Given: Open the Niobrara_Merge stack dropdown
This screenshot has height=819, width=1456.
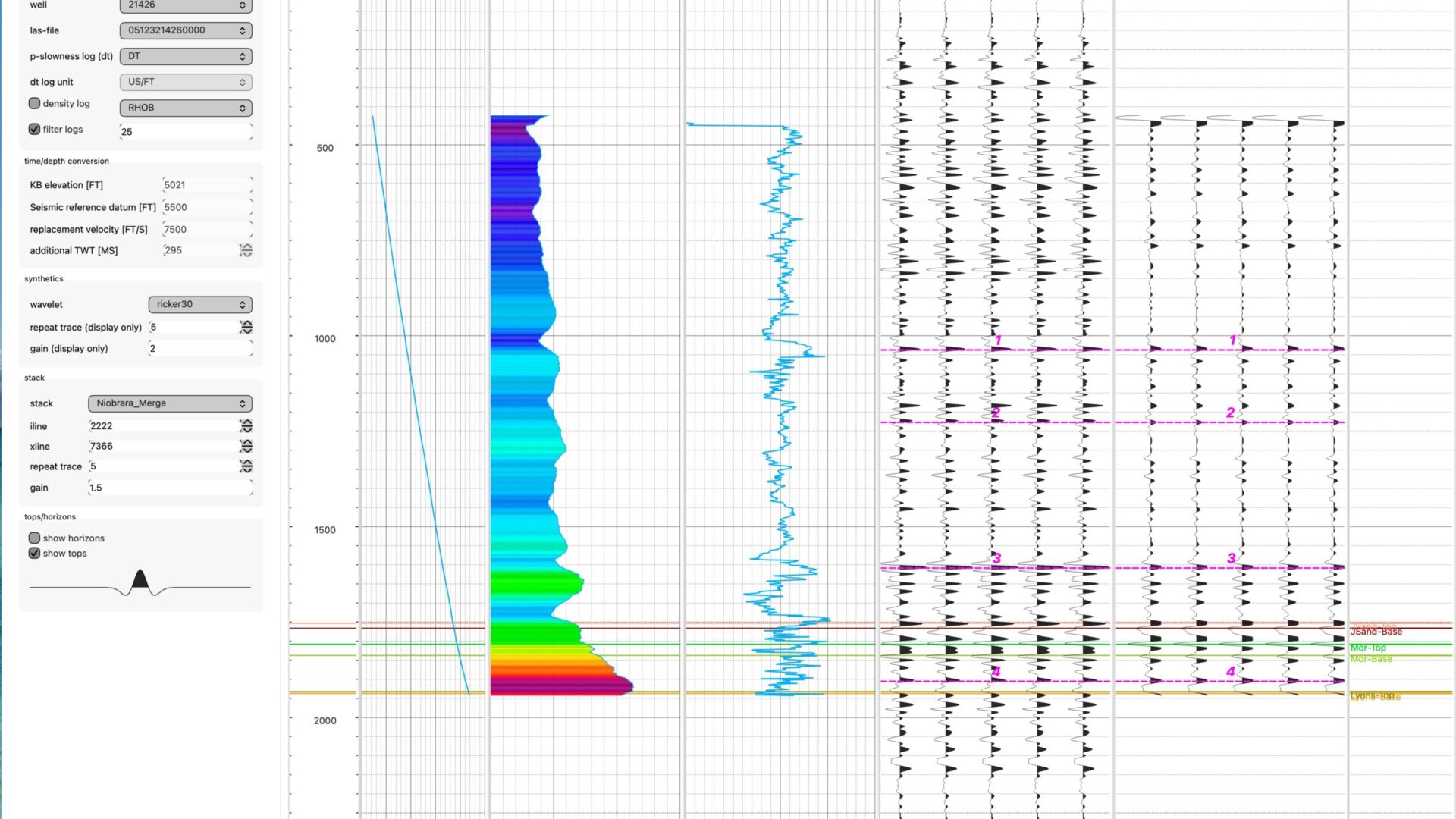Looking at the screenshot, I should tap(170, 403).
